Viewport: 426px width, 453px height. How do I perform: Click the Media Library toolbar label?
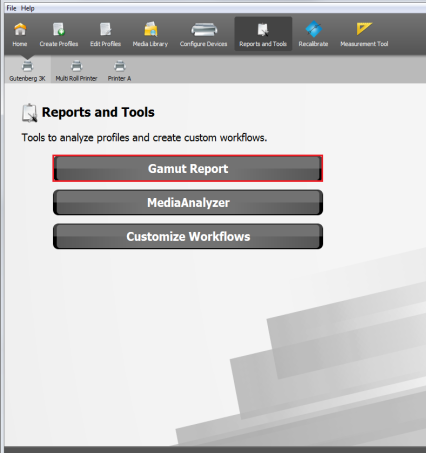click(150, 44)
